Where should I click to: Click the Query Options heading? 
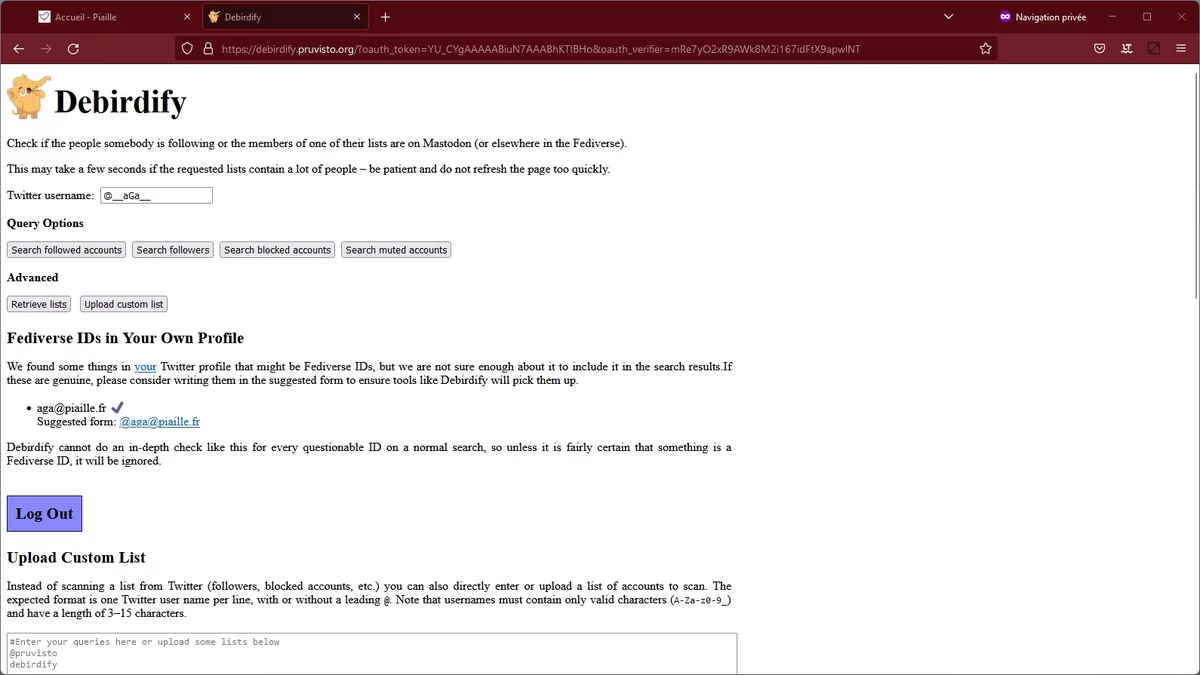click(45, 223)
